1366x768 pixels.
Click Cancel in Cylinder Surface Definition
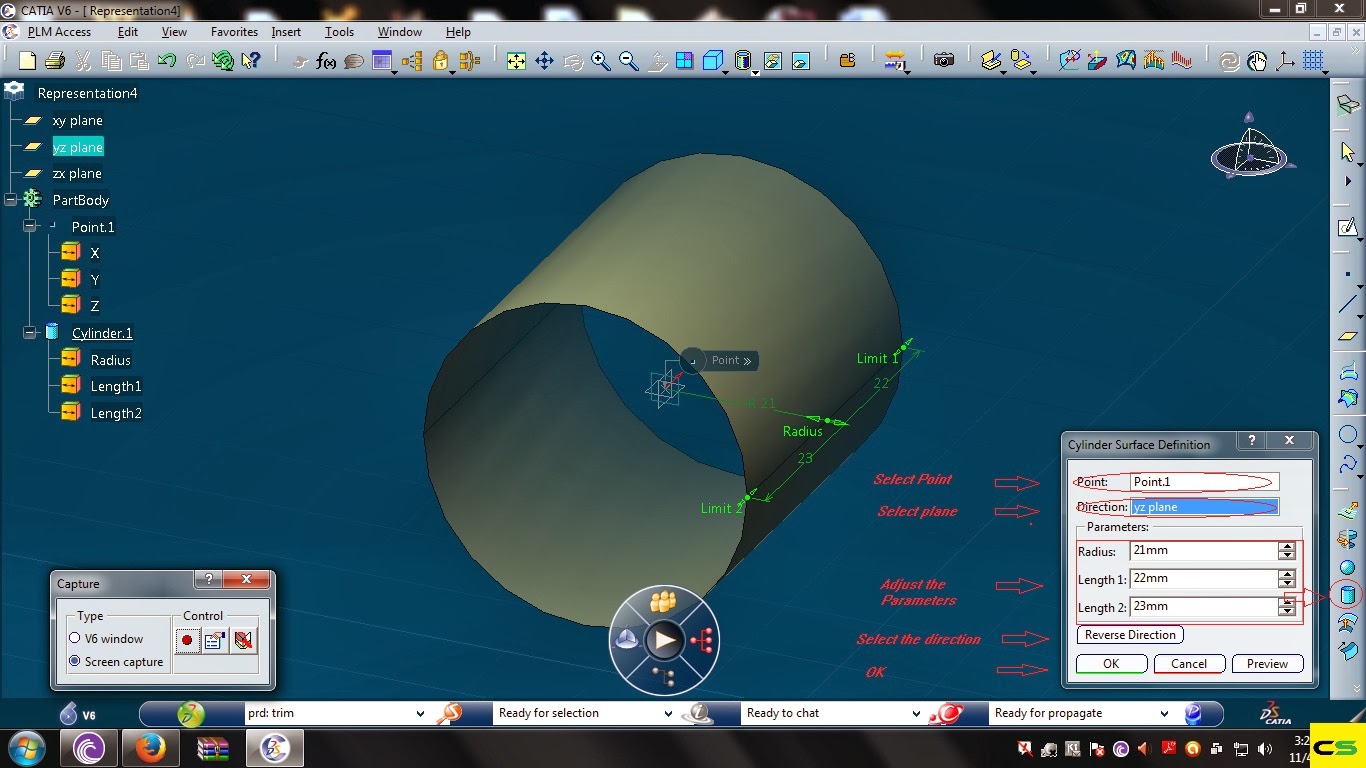pos(1189,664)
